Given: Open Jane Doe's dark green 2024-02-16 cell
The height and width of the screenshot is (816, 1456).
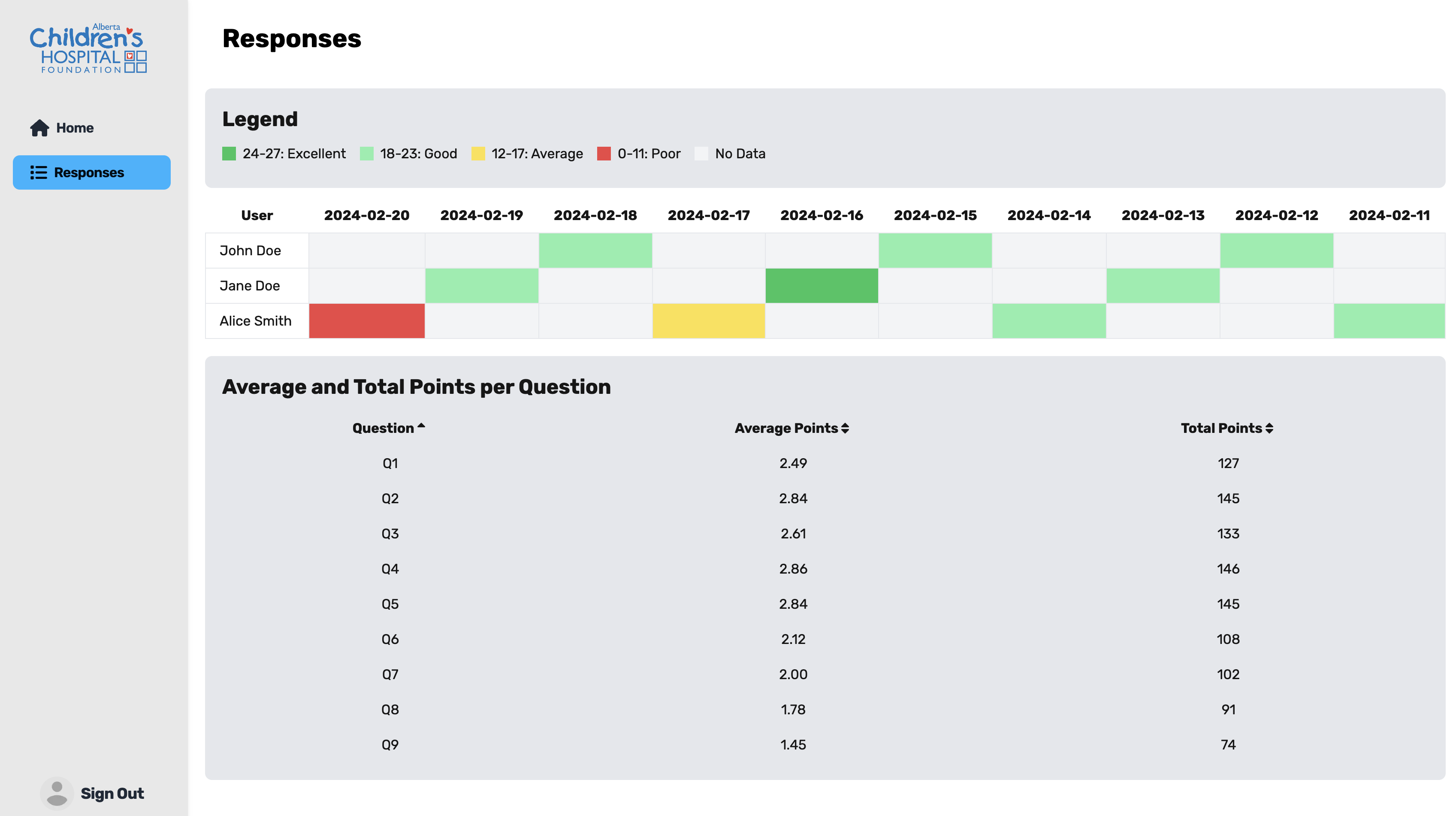Looking at the screenshot, I should 821,286.
